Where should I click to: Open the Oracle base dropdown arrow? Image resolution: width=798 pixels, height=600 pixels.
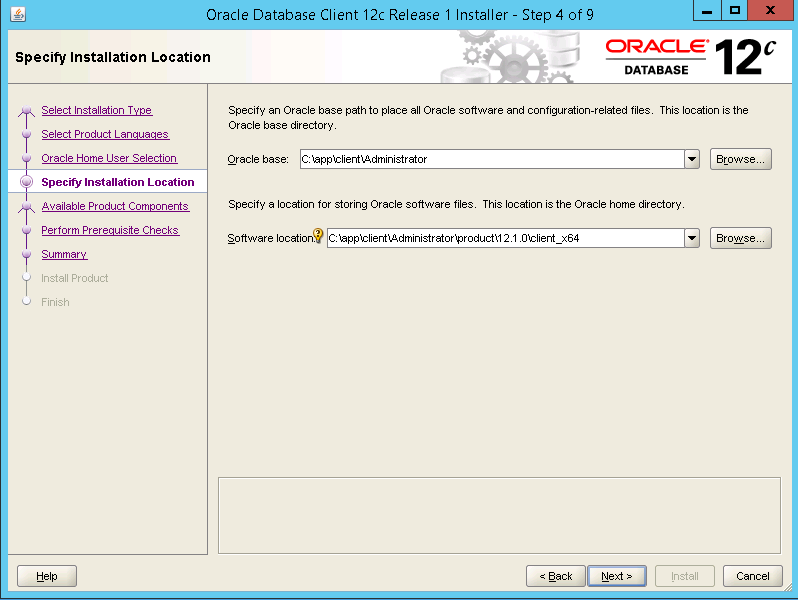point(692,159)
